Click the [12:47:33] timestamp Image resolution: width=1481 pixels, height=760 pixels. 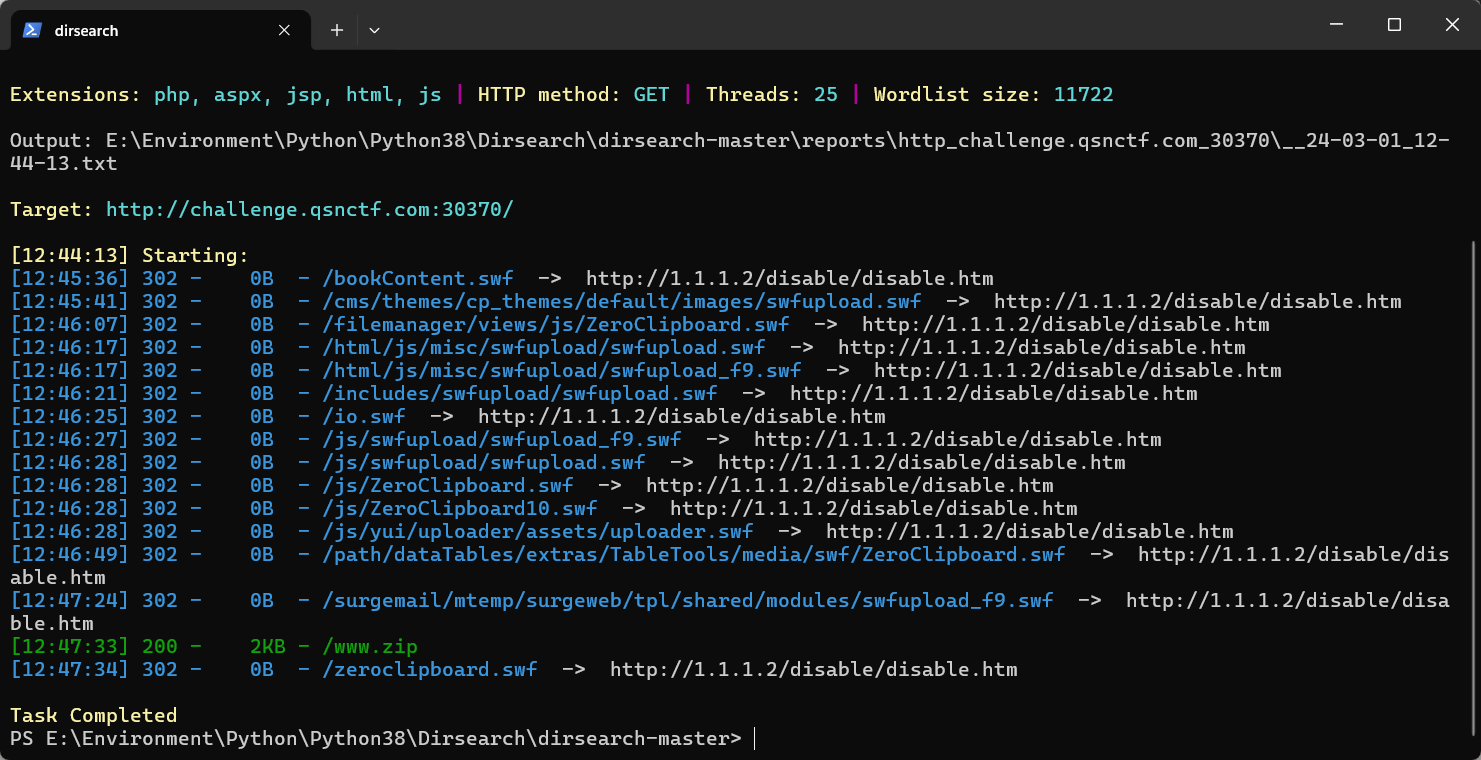70,646
